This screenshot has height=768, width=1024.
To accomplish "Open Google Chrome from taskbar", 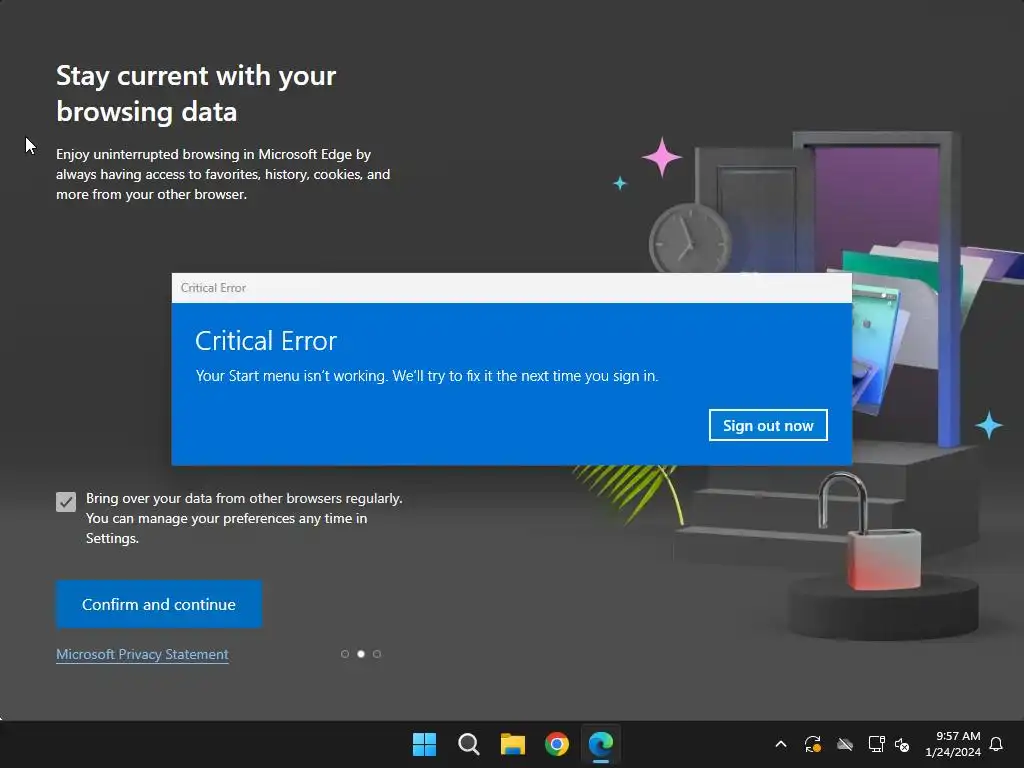I will tap(557, 744).
